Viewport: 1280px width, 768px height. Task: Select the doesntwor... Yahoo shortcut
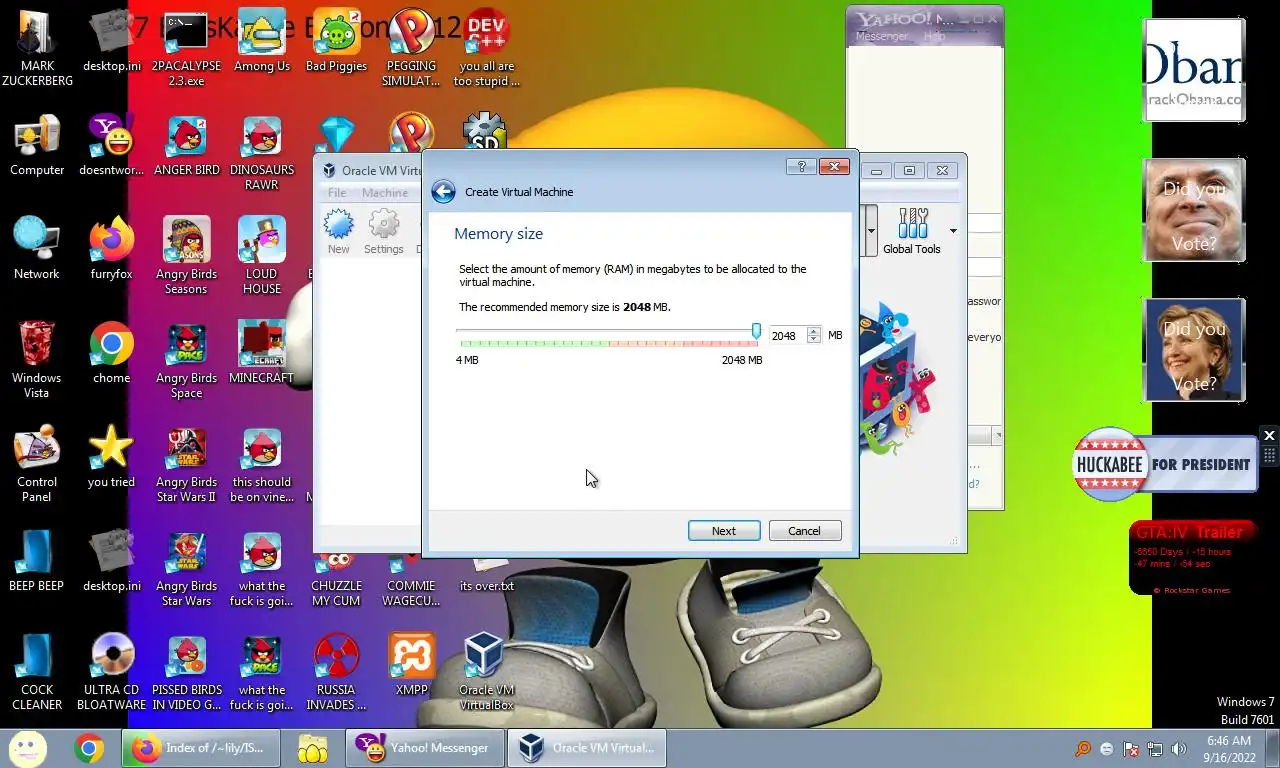pyautogui.click(x=111, y=147)
